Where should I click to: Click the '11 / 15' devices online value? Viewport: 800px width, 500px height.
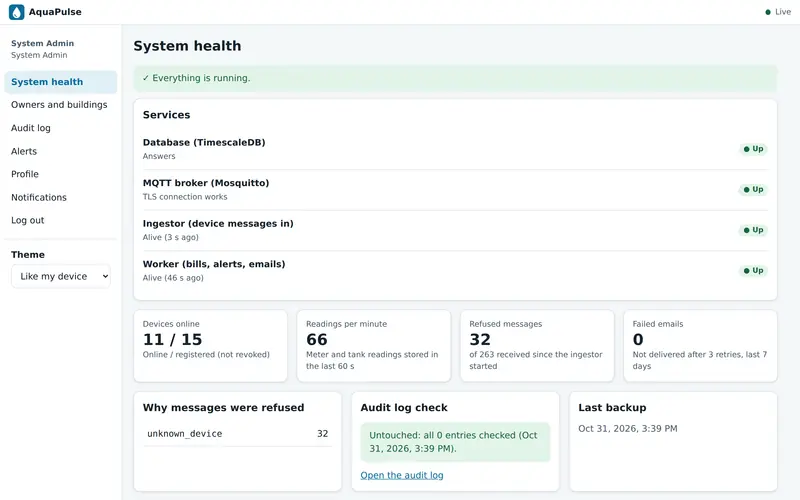pyautogui.click(x=172, y=339)
